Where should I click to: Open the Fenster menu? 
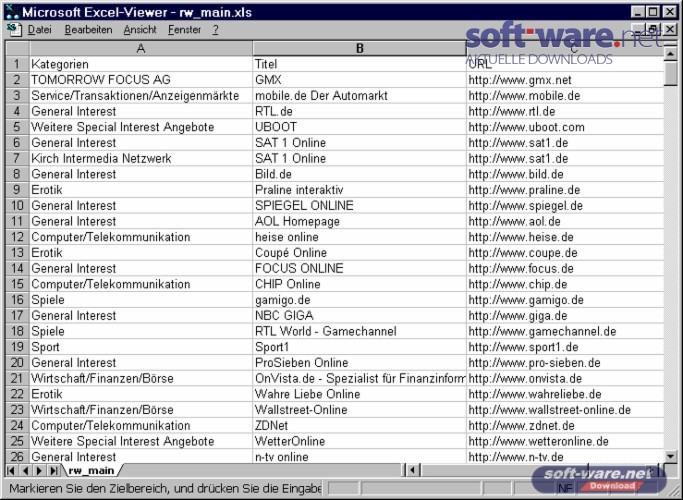[185, 30]
